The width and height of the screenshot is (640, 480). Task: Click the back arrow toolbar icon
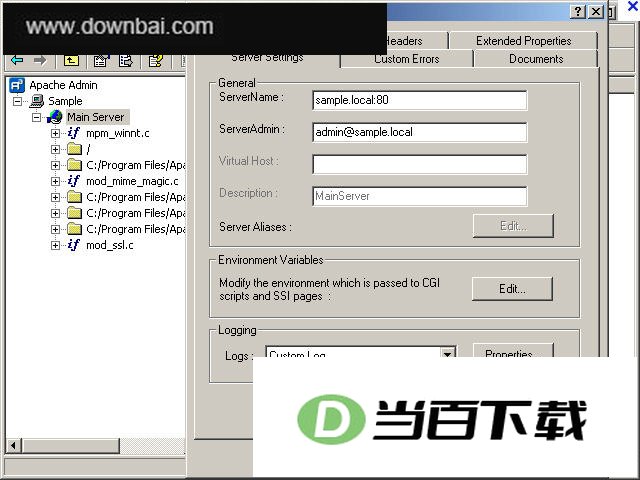(17, 61)
